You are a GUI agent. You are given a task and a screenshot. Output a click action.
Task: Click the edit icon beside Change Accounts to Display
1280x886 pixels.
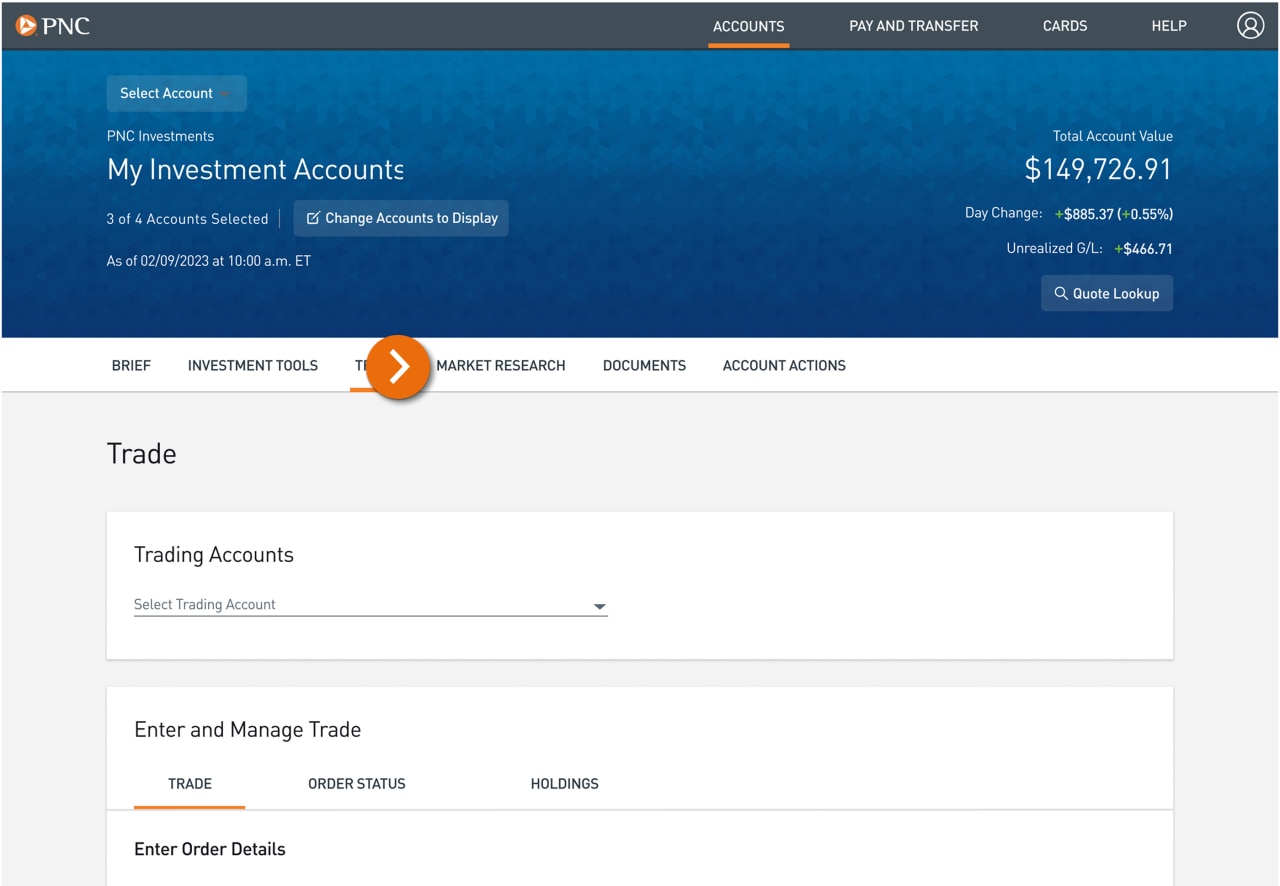313,217
